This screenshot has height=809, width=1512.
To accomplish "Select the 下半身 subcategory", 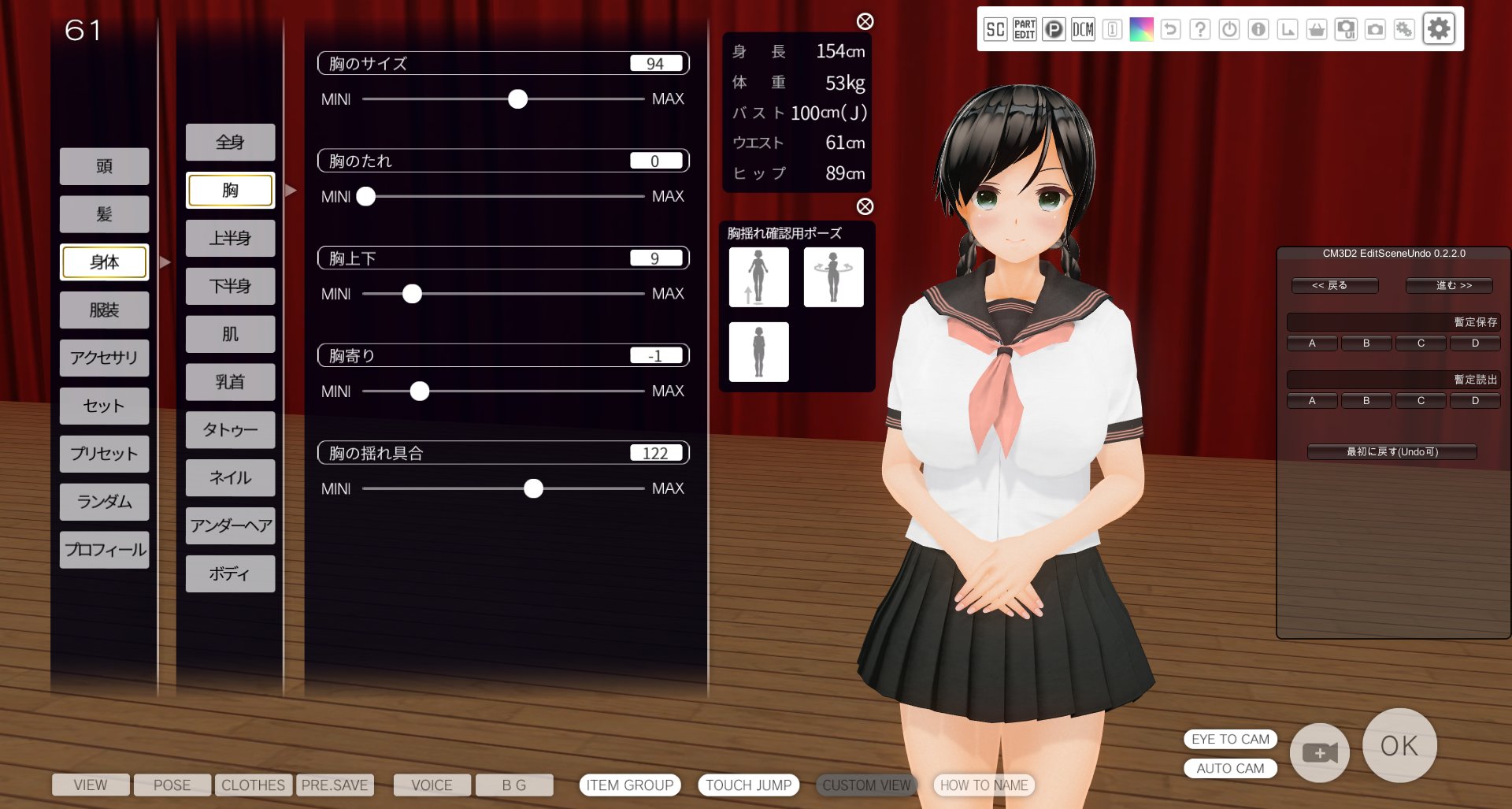I will (x=230, y=286).
